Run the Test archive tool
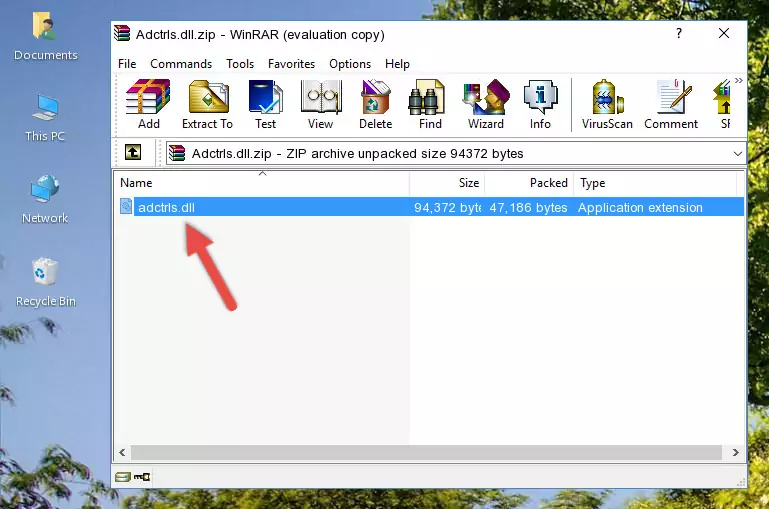Viewport: 769px width, 509px height. coord(265,104)
